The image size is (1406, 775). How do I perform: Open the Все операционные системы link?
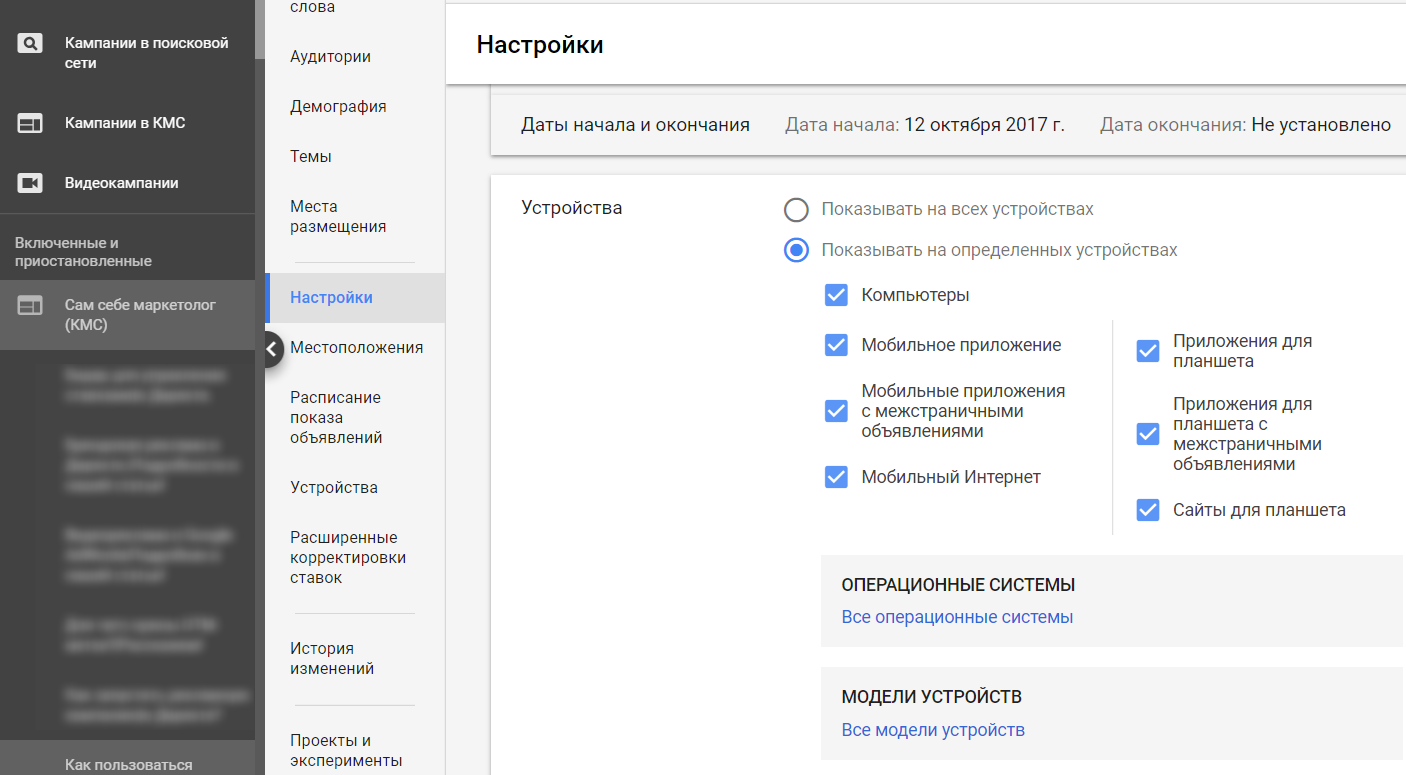(x=957, y=617)
